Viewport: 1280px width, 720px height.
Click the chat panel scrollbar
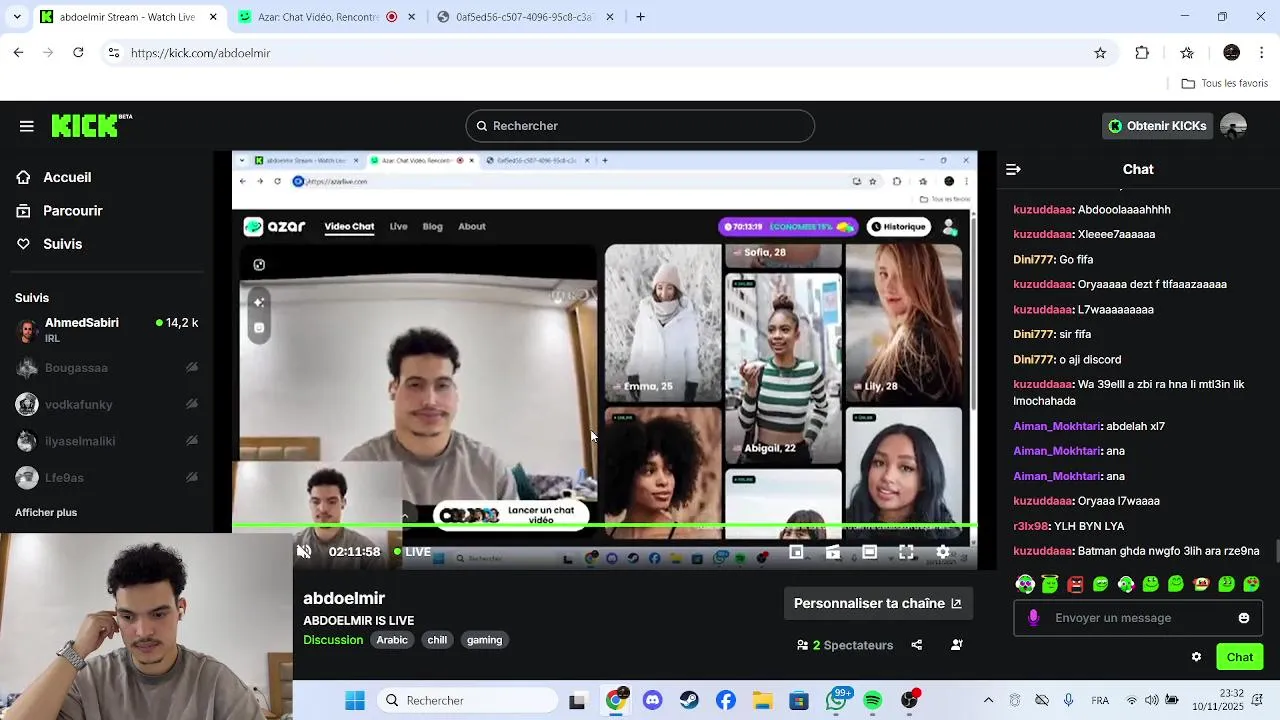[x=1276, y=552]
